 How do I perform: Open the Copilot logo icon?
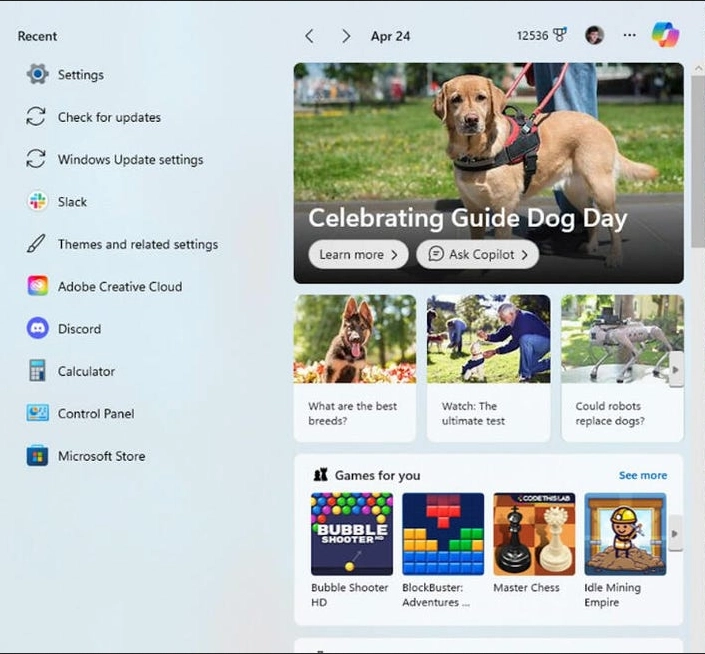[x=665, y=35]
